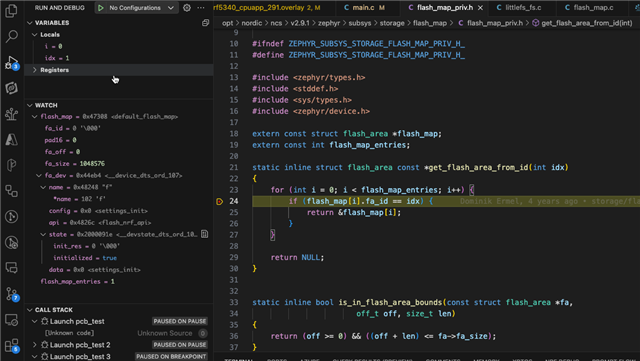Click the 'subsys' breadcrumb segment
640x361 pixels.
(360, 23)
